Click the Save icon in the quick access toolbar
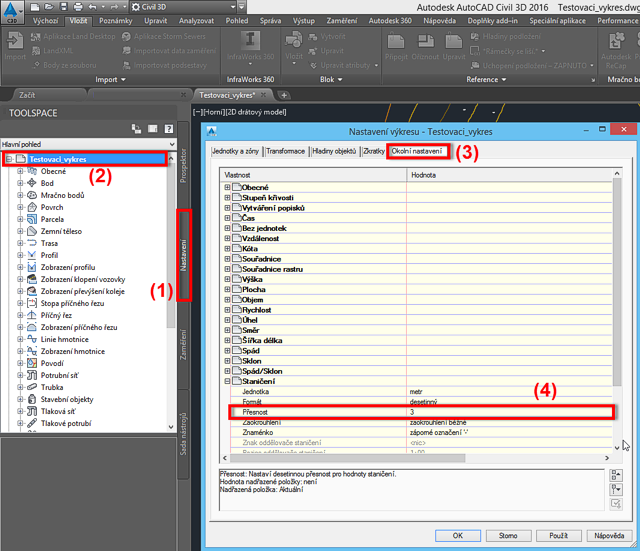 64,7
